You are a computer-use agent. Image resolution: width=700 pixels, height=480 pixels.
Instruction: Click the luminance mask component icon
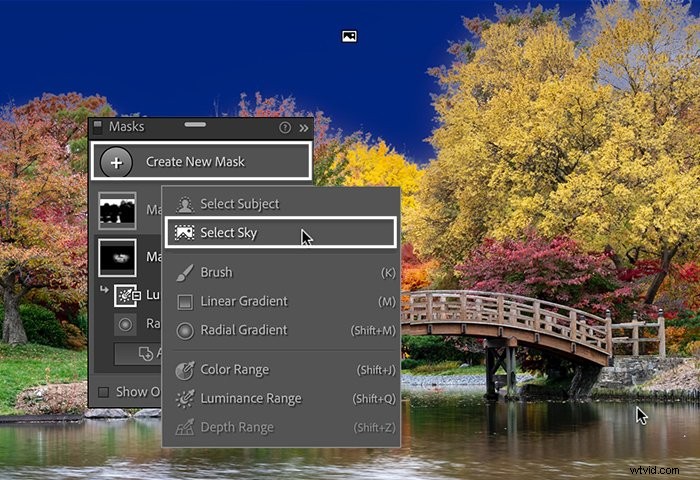[x=125, y=295]
